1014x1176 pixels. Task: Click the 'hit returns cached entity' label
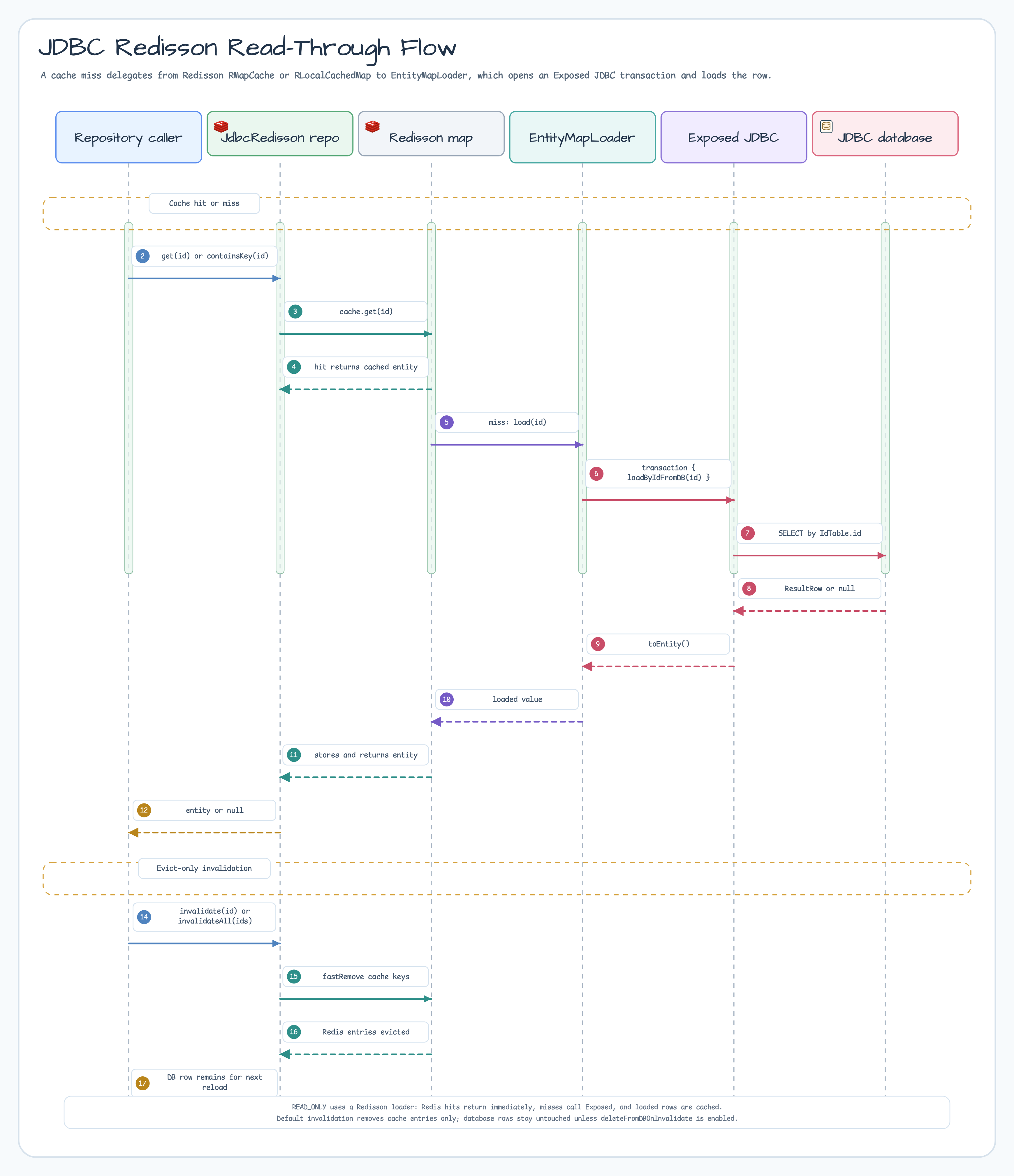tap(366, 367)
